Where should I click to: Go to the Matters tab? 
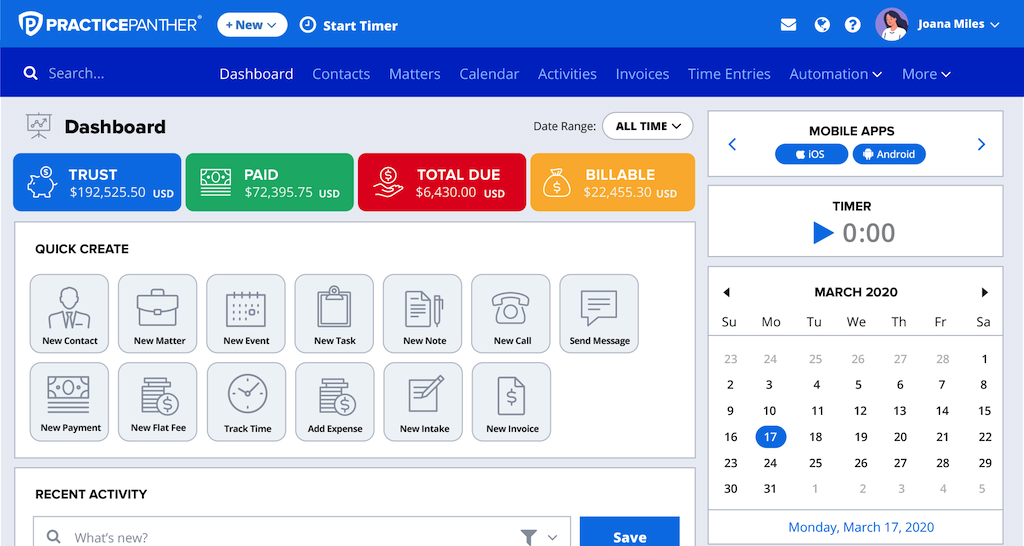point(415,74)
